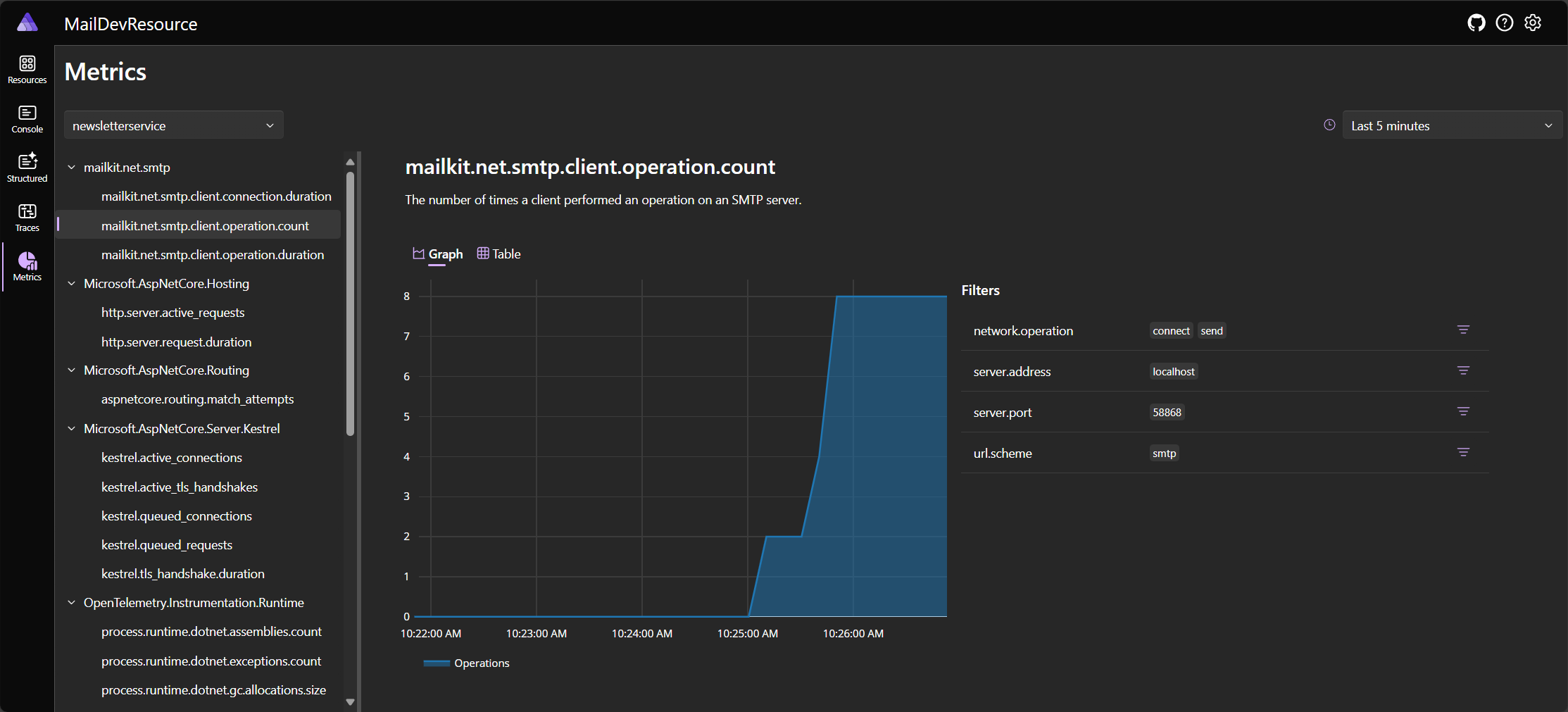The image size is (1568, 712).
Task: Go to Resources in the sidebar
Action: click(x=27, y=70)
